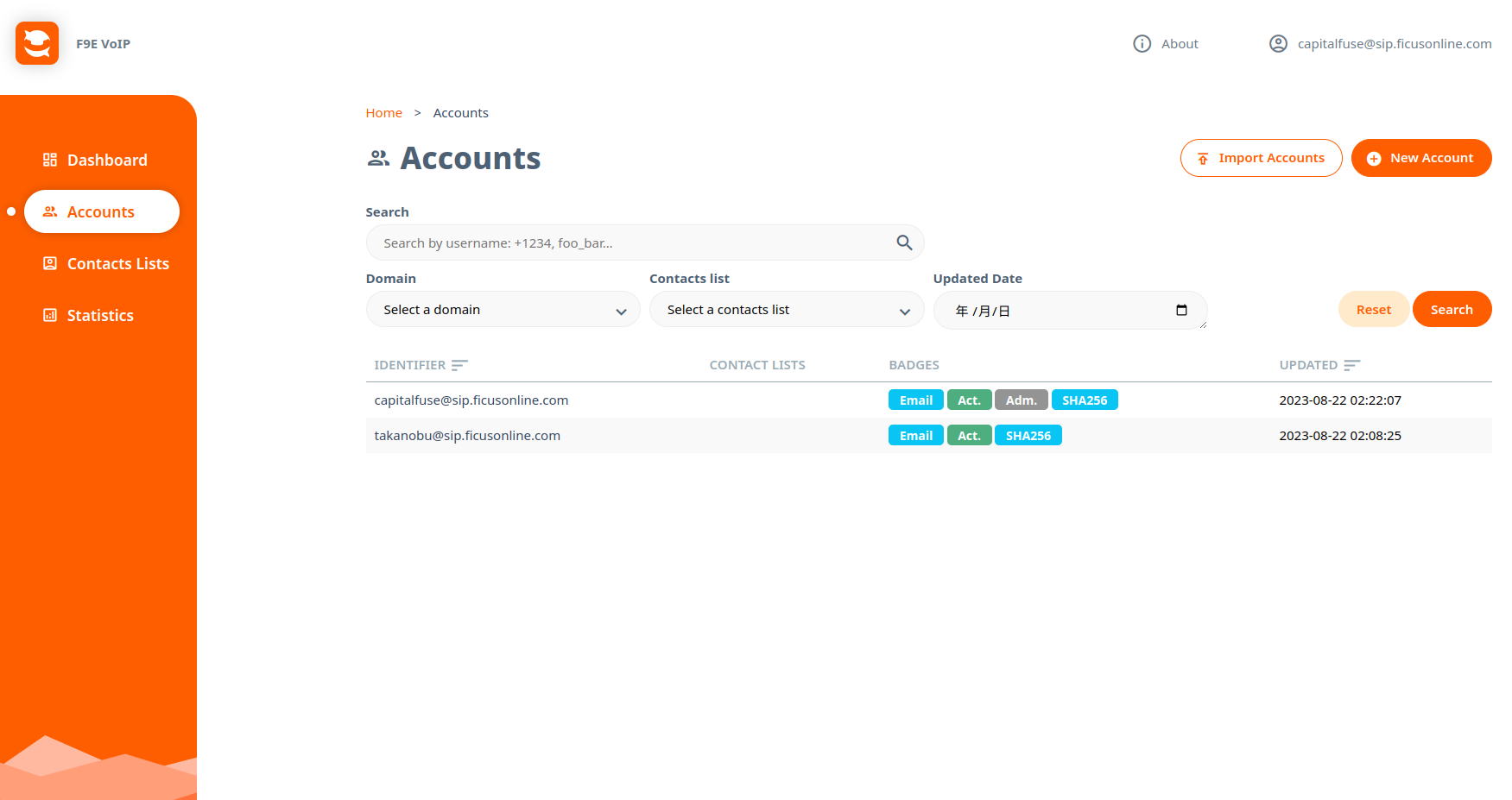Open the Contacts Lists sidebar page
Viewport: 1512px width, 800px height.
click(117, 264)
